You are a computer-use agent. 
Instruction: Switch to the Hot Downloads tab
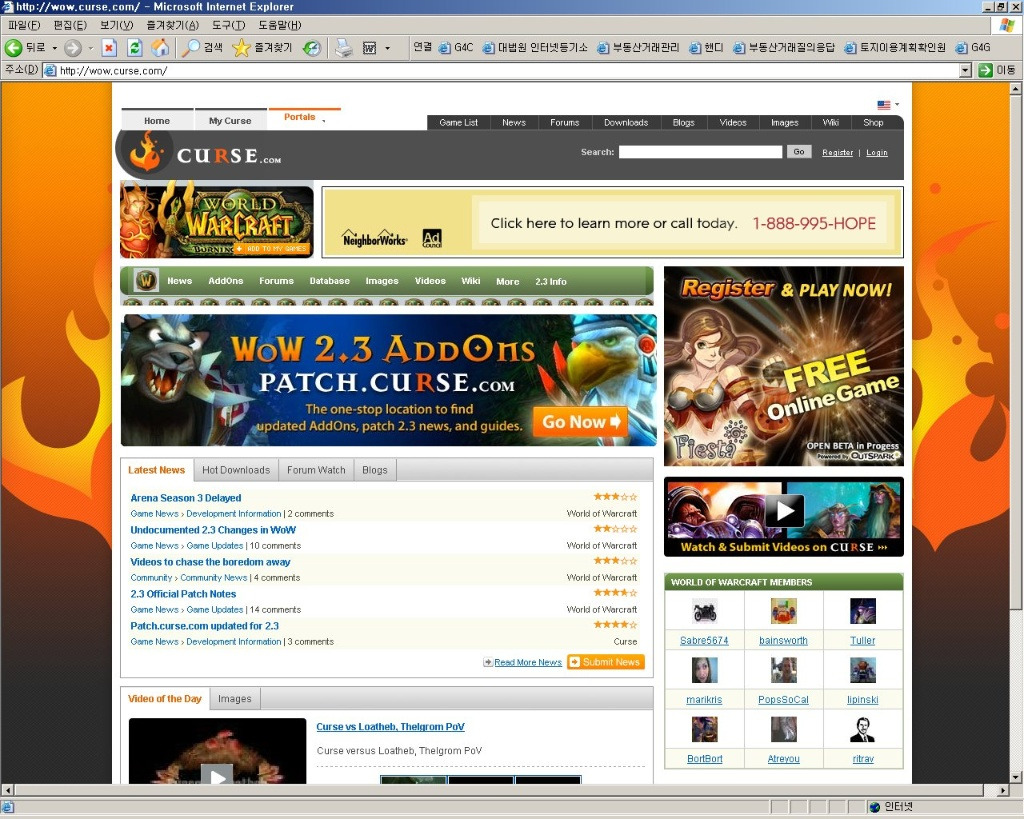click(236, 470)
